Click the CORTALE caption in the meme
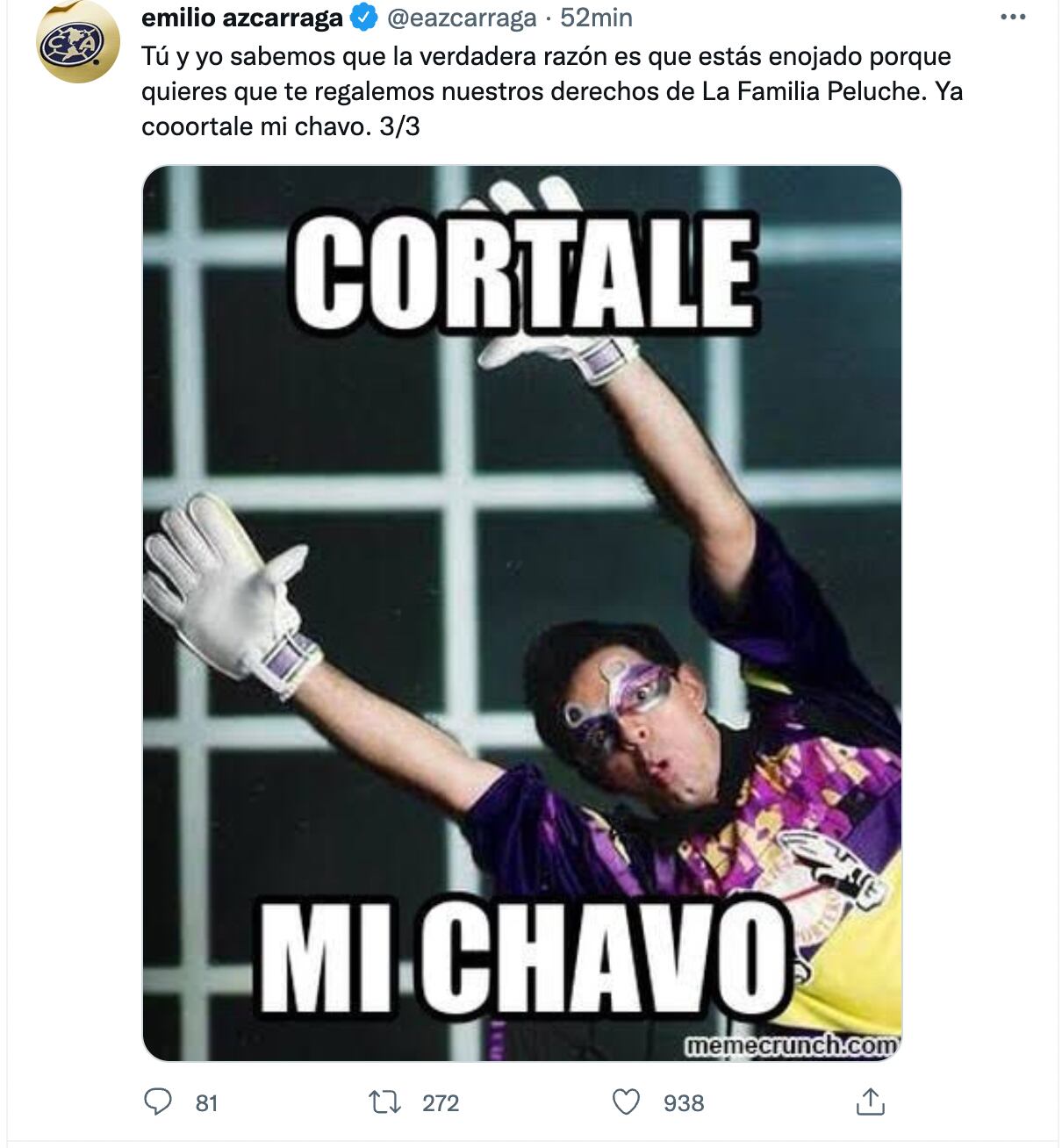 coord(525,272)
